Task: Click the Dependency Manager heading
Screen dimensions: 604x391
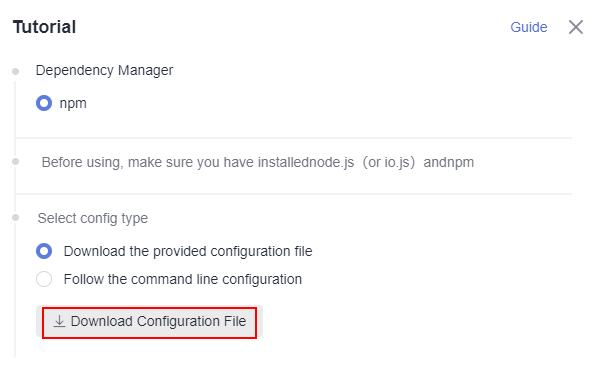Action: coord(104,70)
